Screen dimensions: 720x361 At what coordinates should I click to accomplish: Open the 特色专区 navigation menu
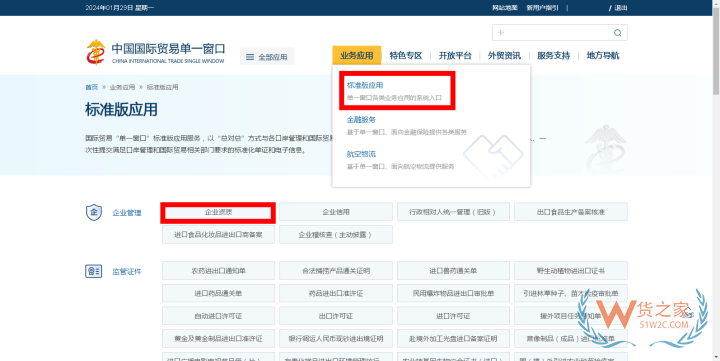pos(406,56)
